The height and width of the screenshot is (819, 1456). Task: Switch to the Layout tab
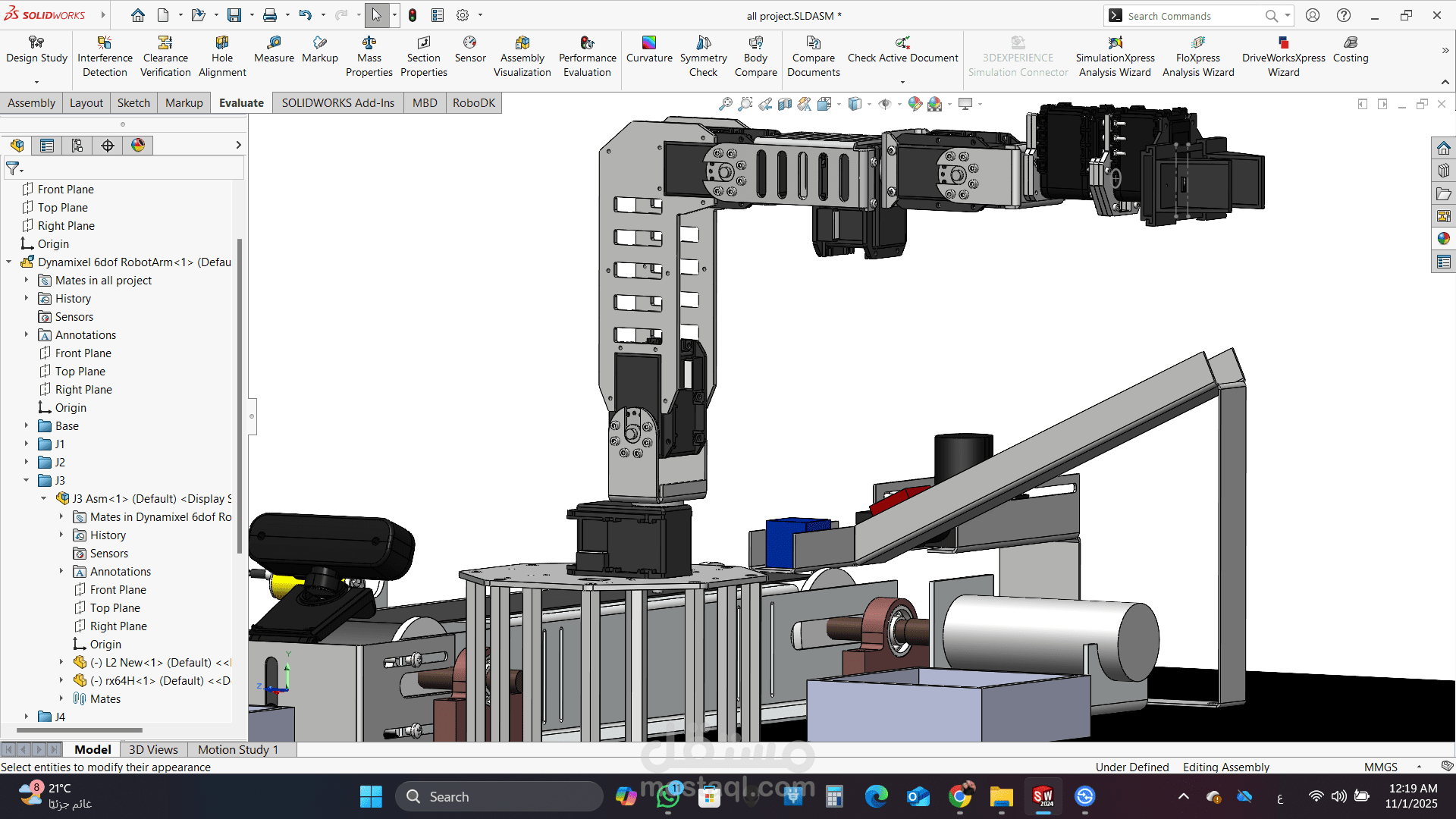[x=86, y=102]
